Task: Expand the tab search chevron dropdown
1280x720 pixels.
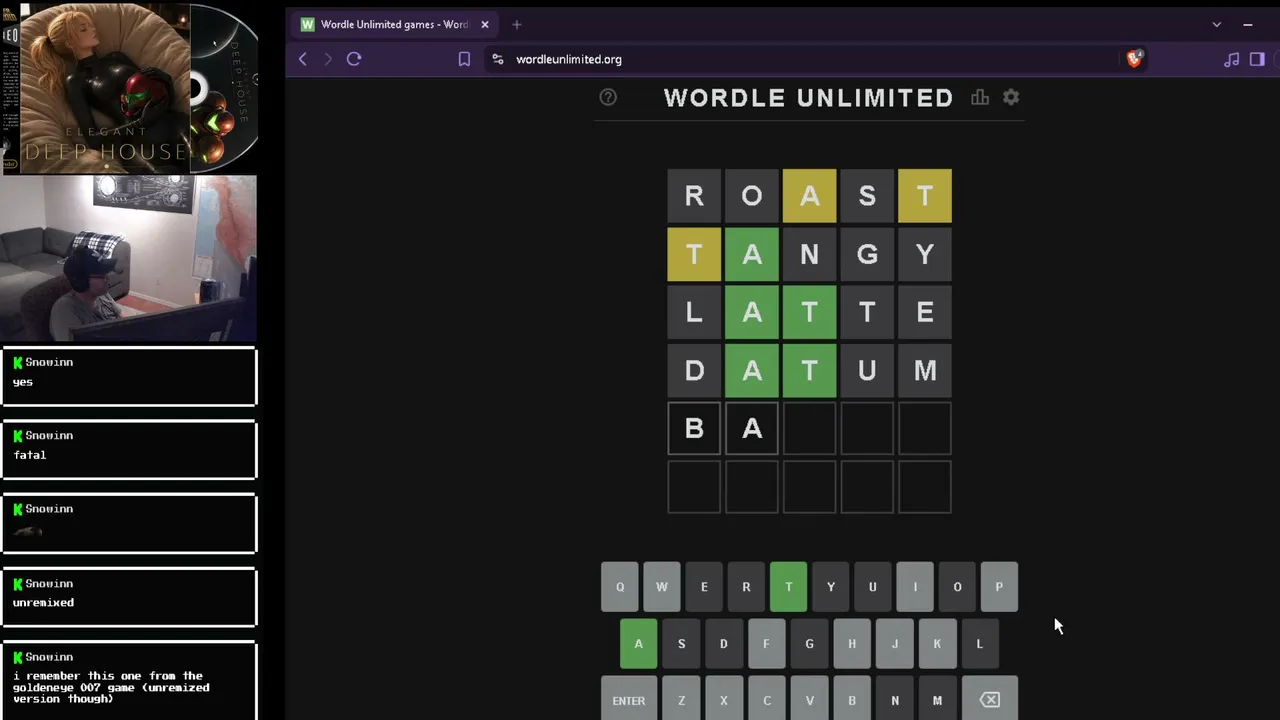Action: [x=1217, y=24]
